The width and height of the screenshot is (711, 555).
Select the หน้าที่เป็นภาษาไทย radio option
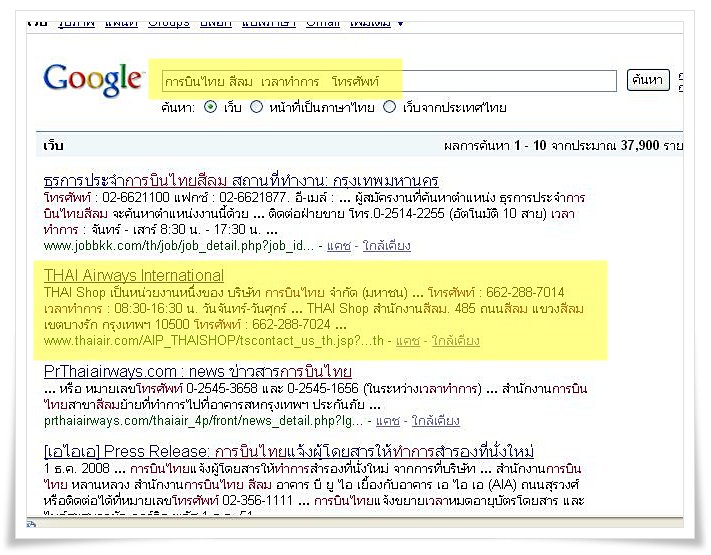[257, 107]
